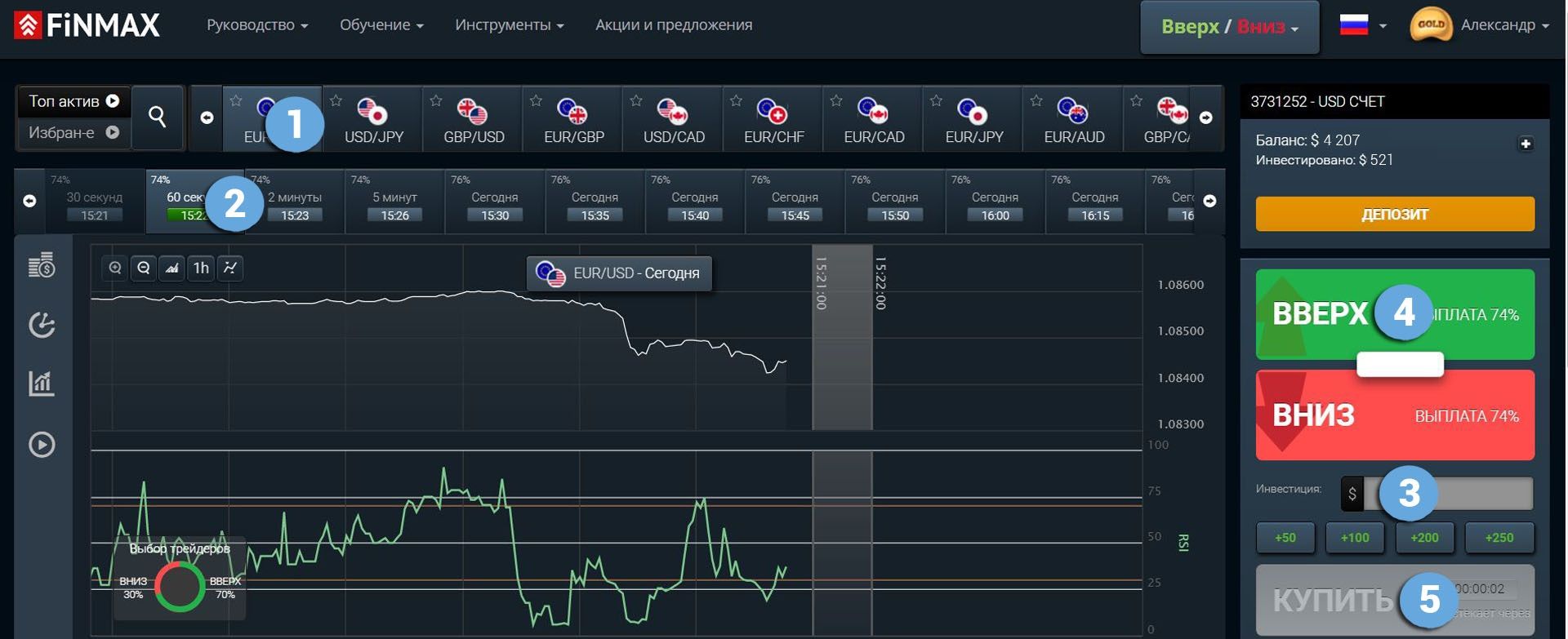1568x639 pixels.
Task: Click the Топ актив label
Action: 64,101
